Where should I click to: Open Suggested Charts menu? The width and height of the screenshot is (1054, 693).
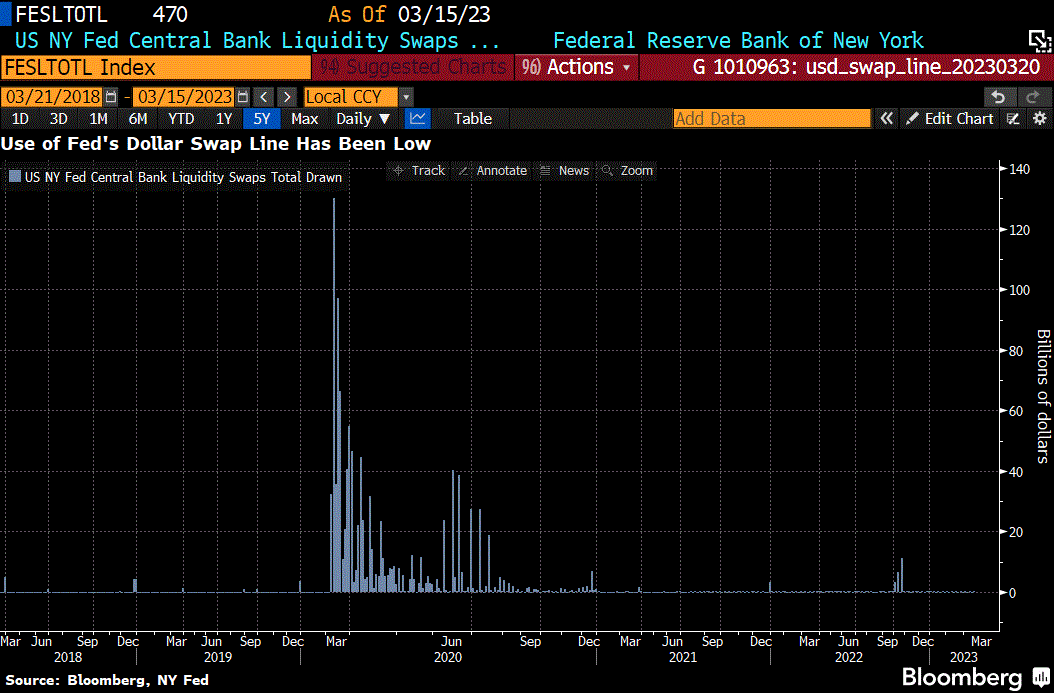tap(413, 67)
